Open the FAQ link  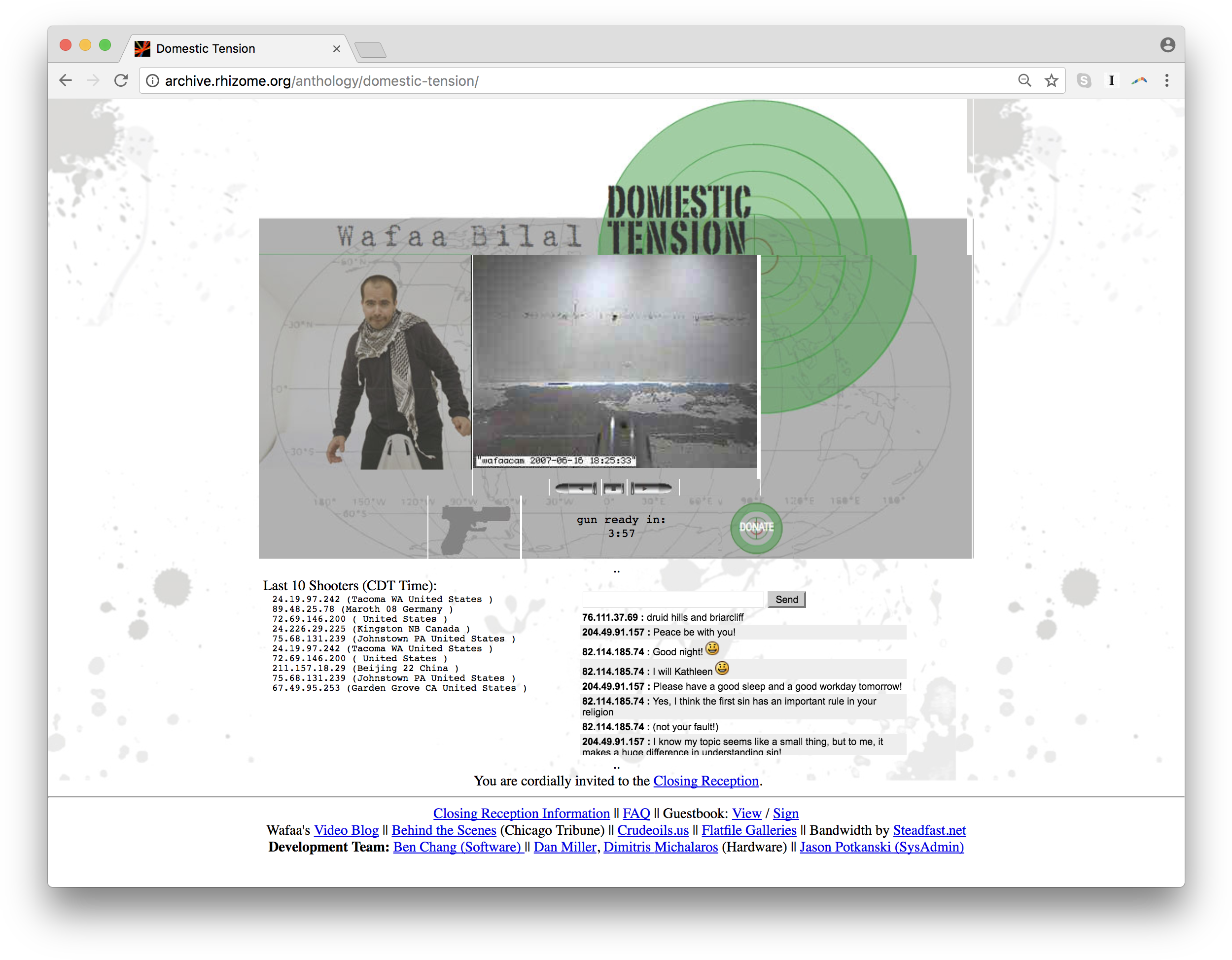[x=636, y=814]
